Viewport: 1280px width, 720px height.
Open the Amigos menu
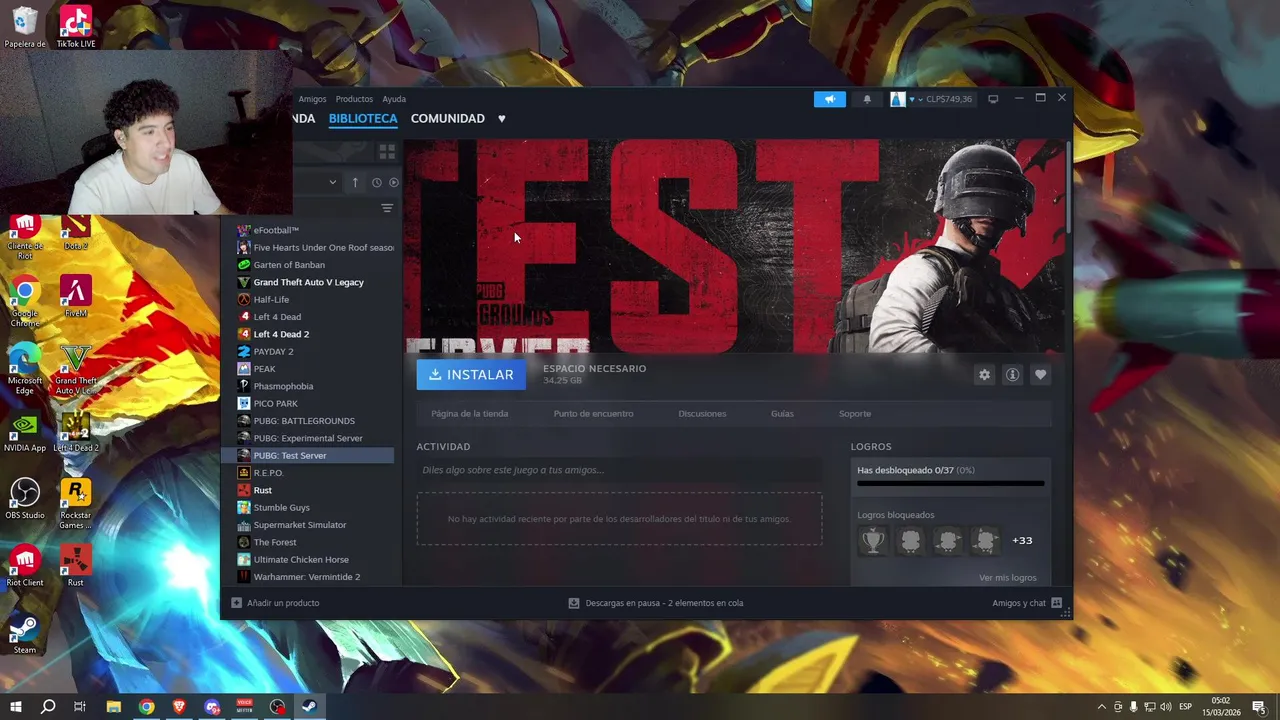click(x=312, y=99)
